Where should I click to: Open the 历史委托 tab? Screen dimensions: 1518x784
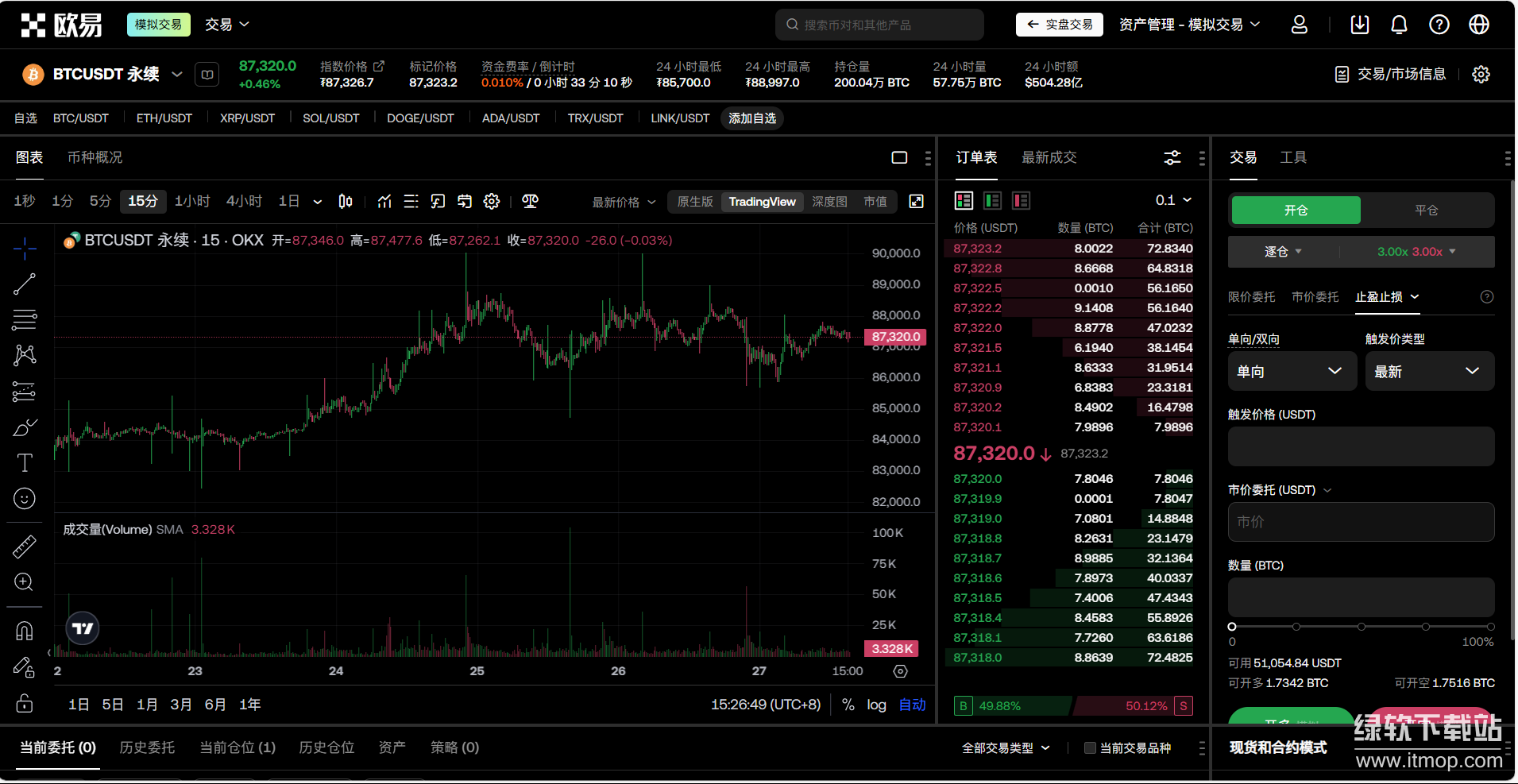click(x=147, y=747)
